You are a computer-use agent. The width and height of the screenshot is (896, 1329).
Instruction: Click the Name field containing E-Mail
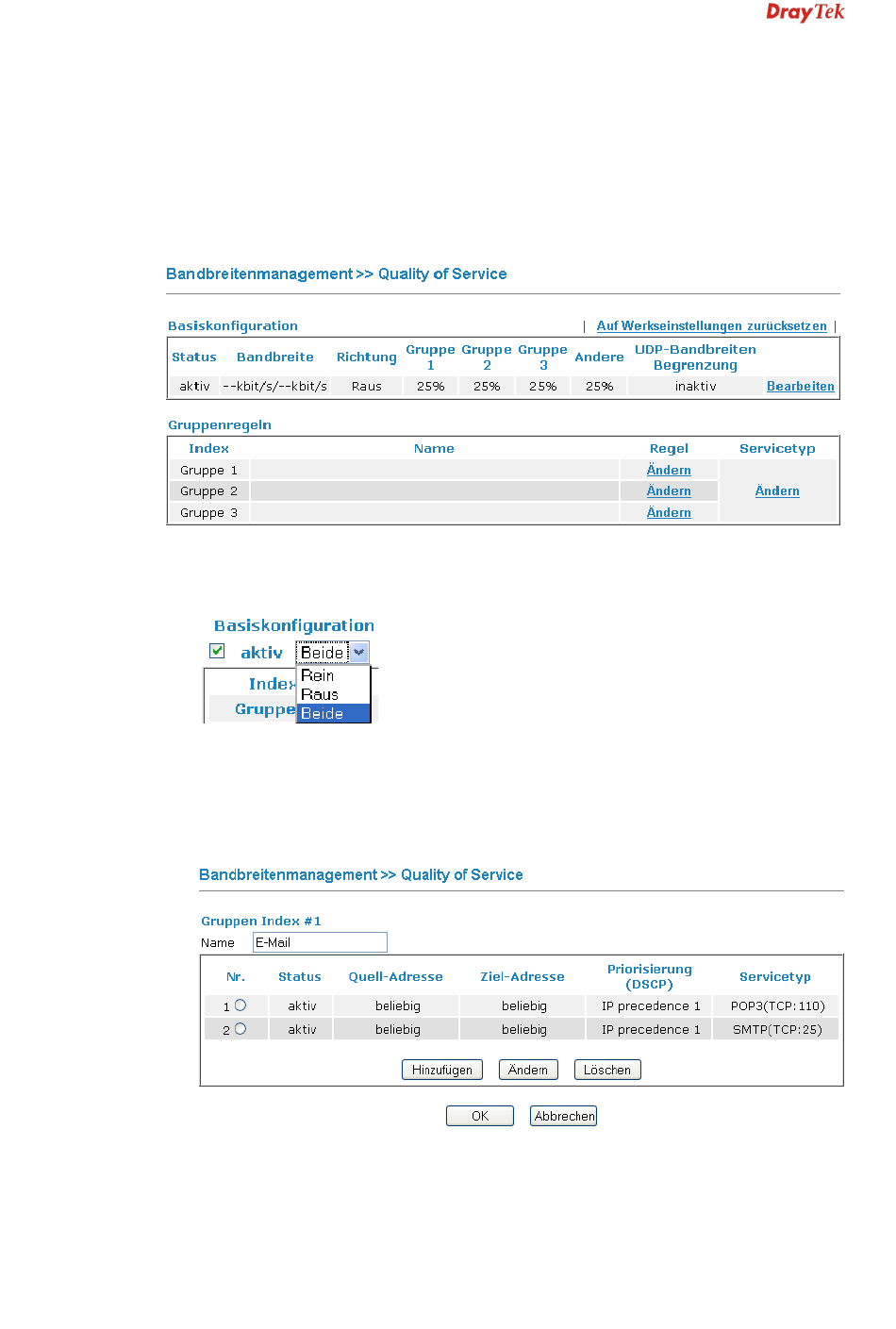pyautogui.click(x=320, y=942)
